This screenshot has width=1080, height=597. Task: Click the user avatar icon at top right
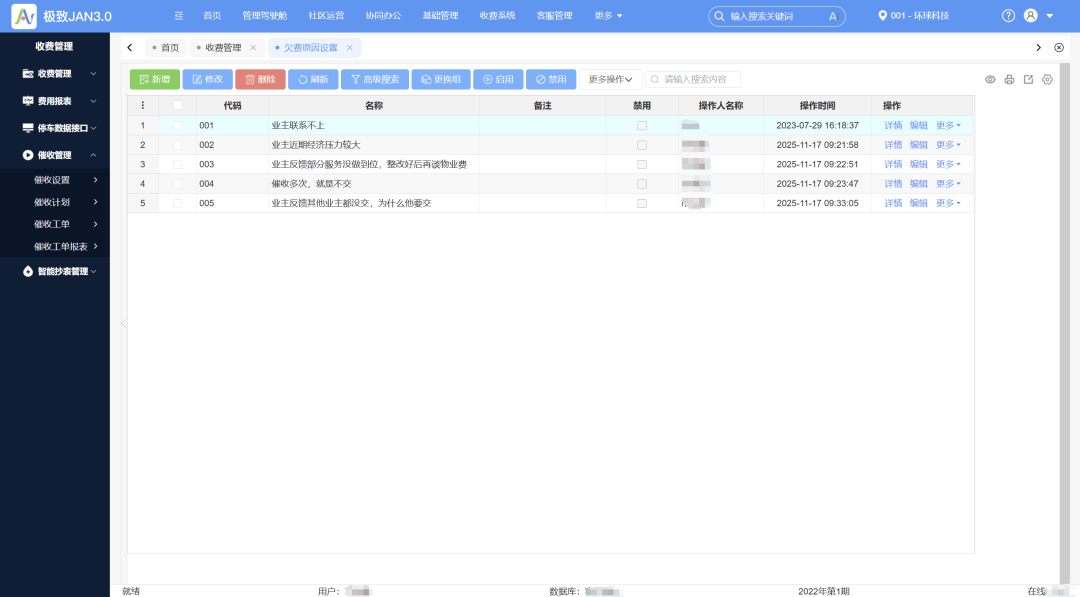pyautogui.click(x=1032, y=15)
